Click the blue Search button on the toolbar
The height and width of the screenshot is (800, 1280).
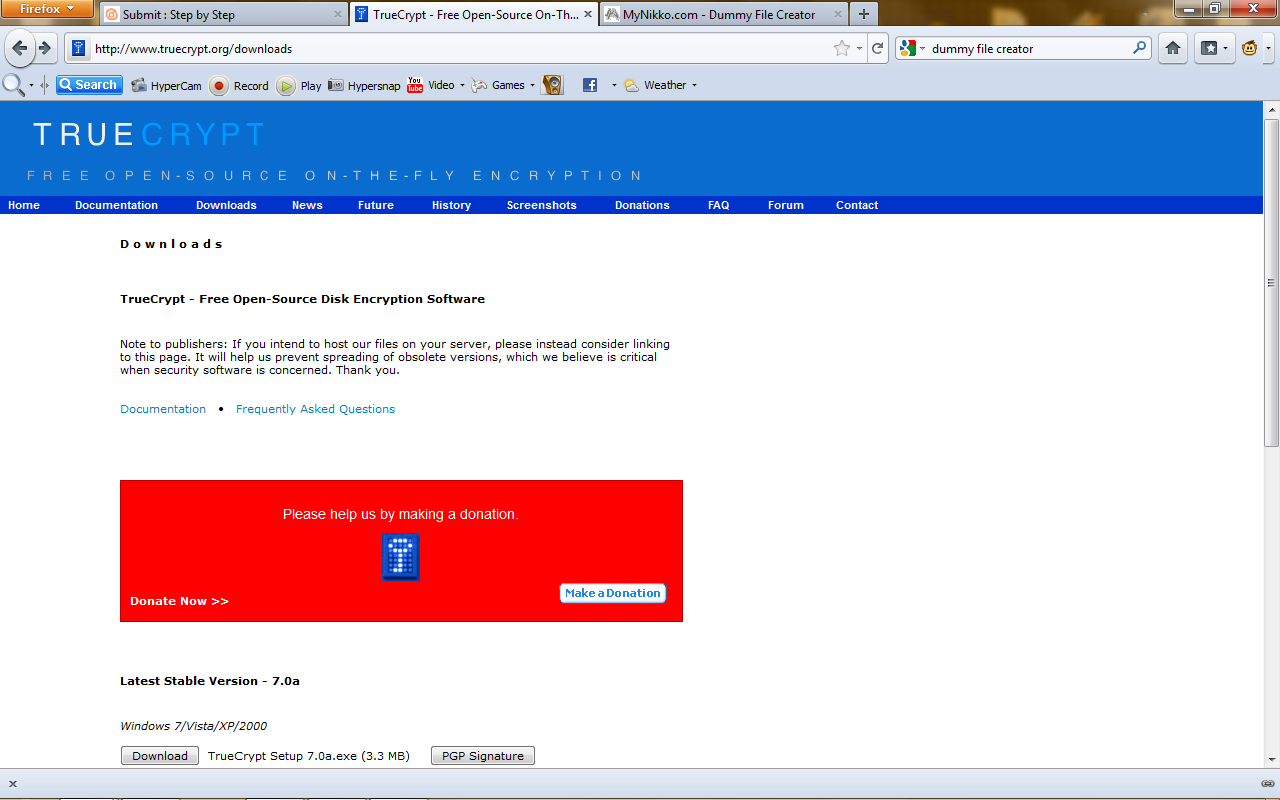point(89,85)
